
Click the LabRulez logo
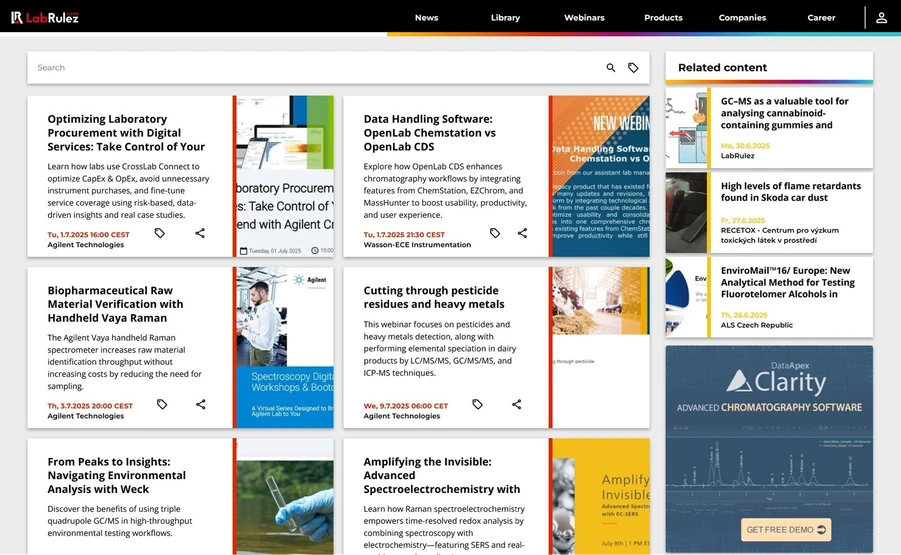(45, 17)
